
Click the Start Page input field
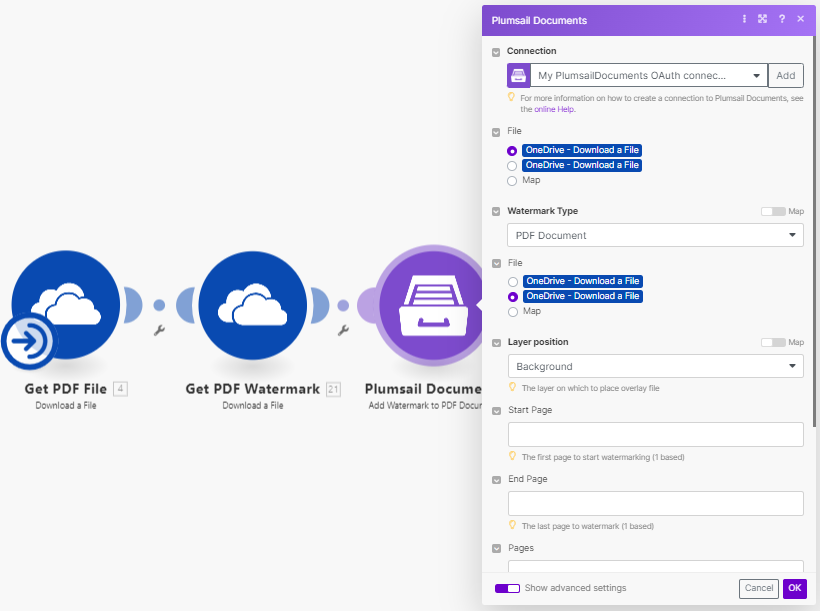pyautogui.click(x=656, y=434)
